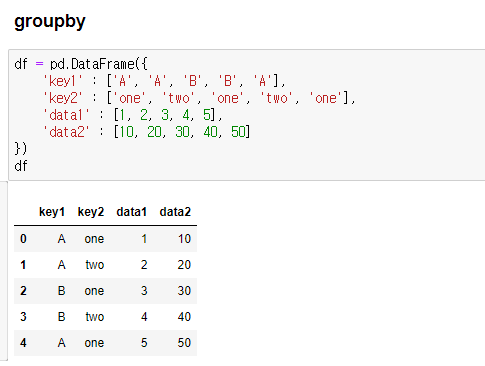Select the data1 column header

click(x=131, y=212)
